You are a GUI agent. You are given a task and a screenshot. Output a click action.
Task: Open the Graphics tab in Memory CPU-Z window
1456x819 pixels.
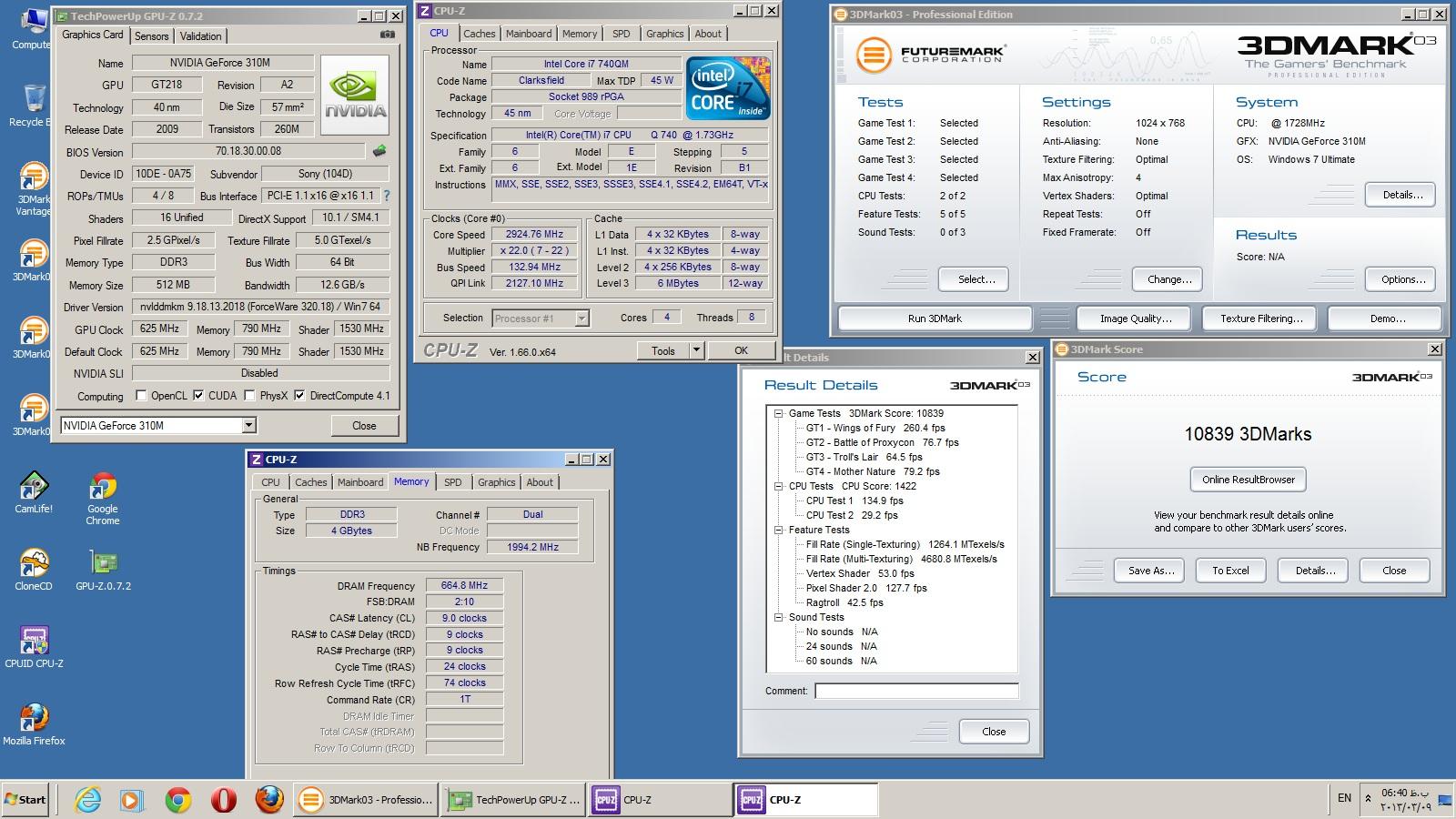coord(497,482)
